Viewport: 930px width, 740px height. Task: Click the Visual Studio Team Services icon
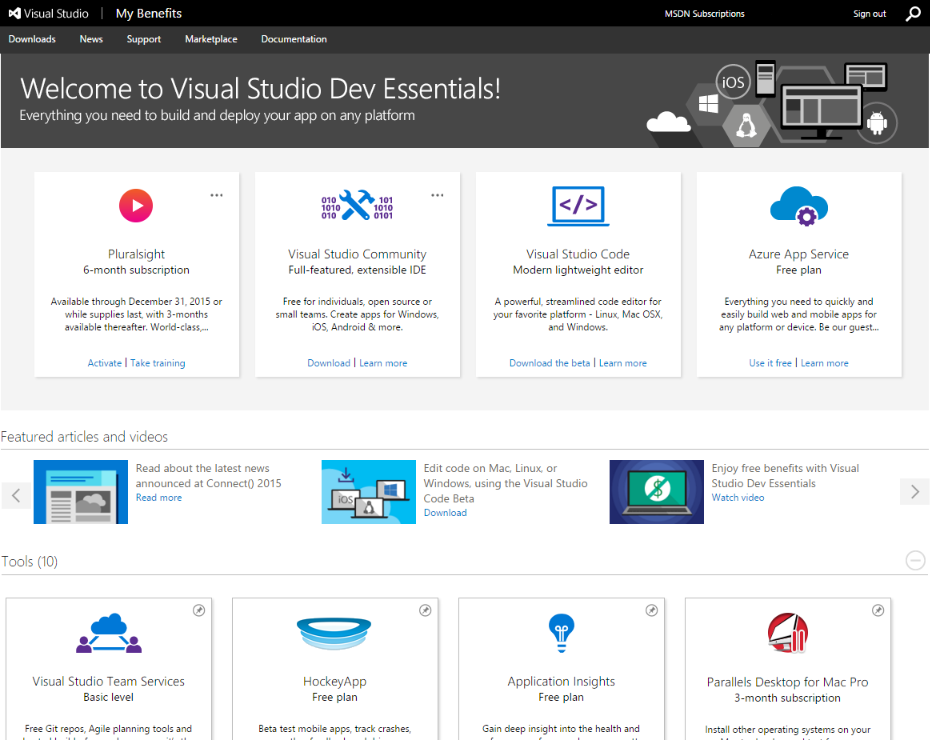108,632
